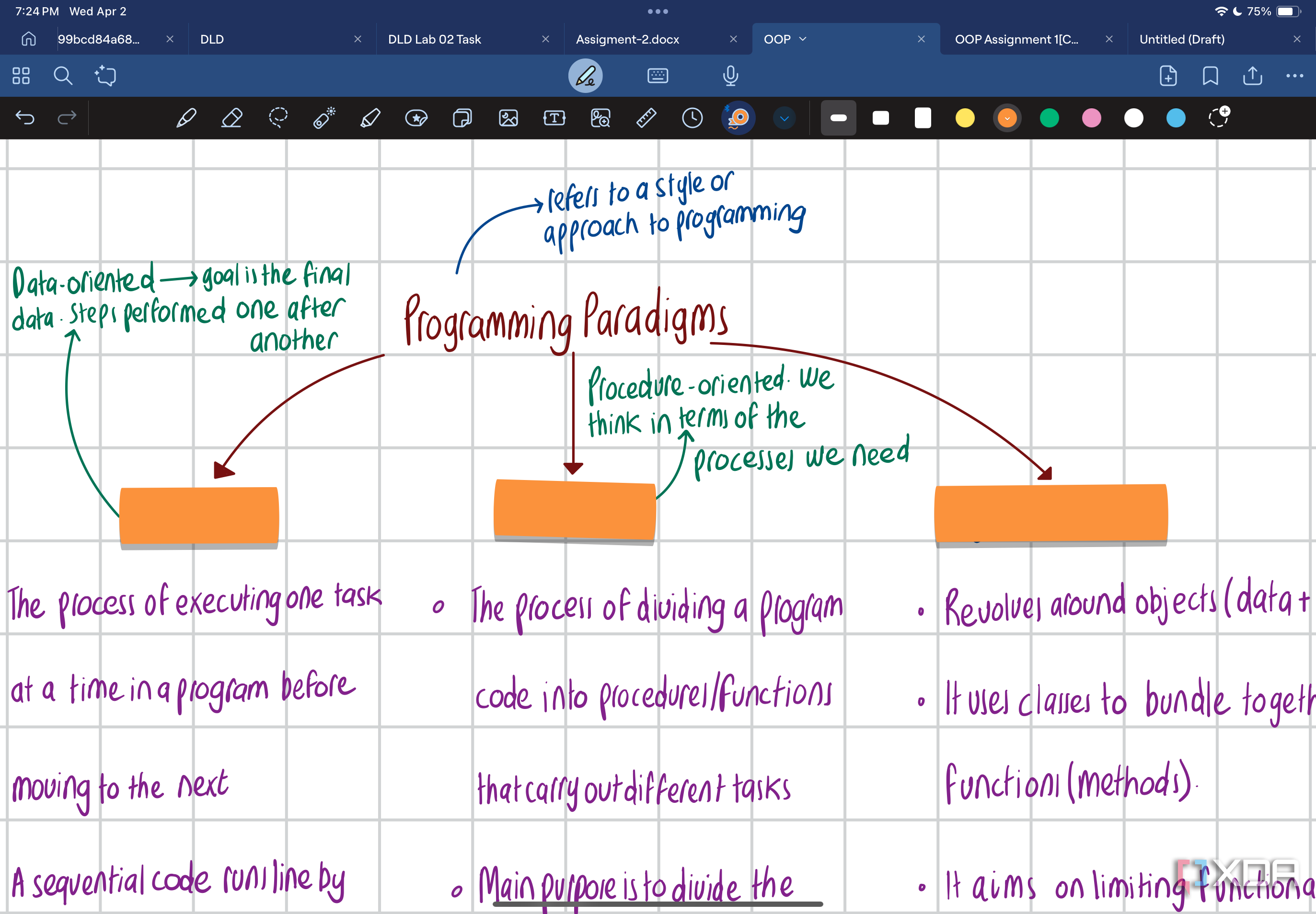Choose the green color swatch

[1050, 118]
